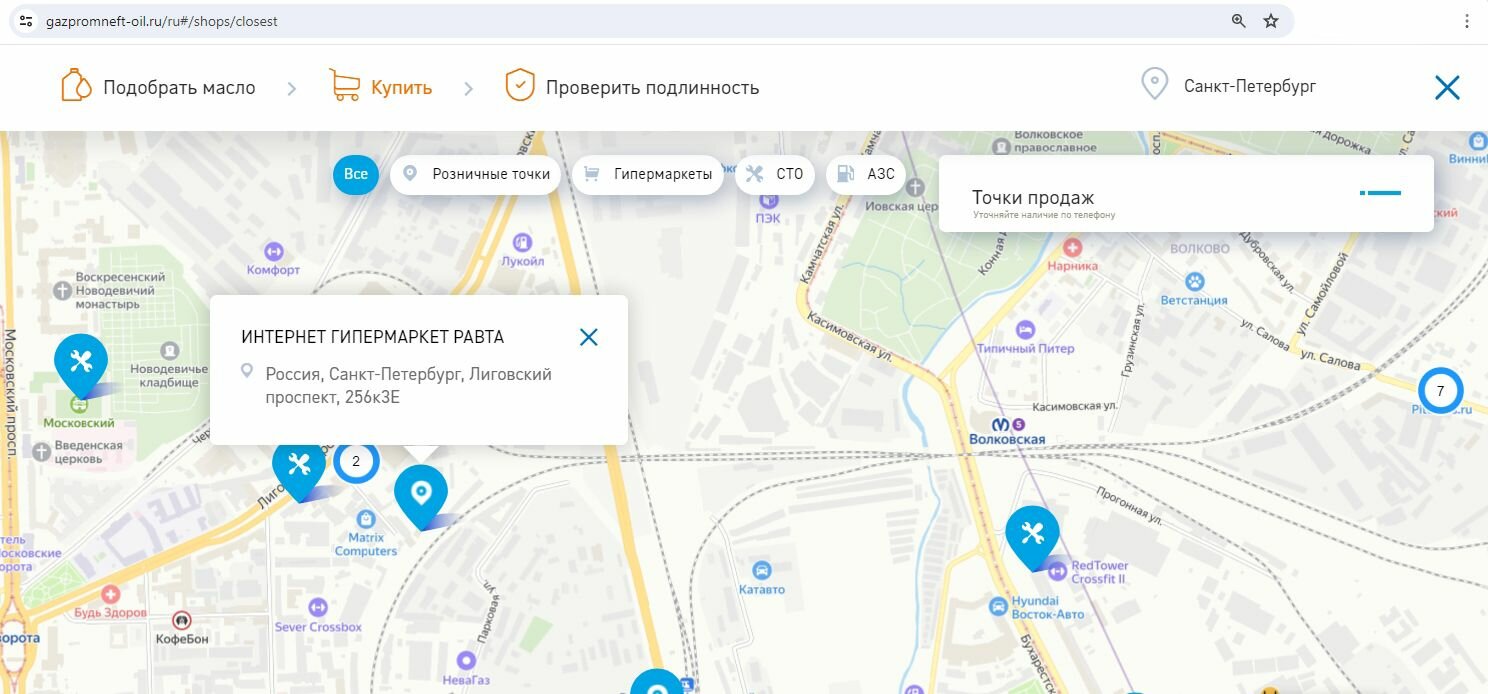Image resolution: width=1488 pixels, height=694 pixels.
Task: Click the selected retail pin marker below popup
Action: coord(421,495)
